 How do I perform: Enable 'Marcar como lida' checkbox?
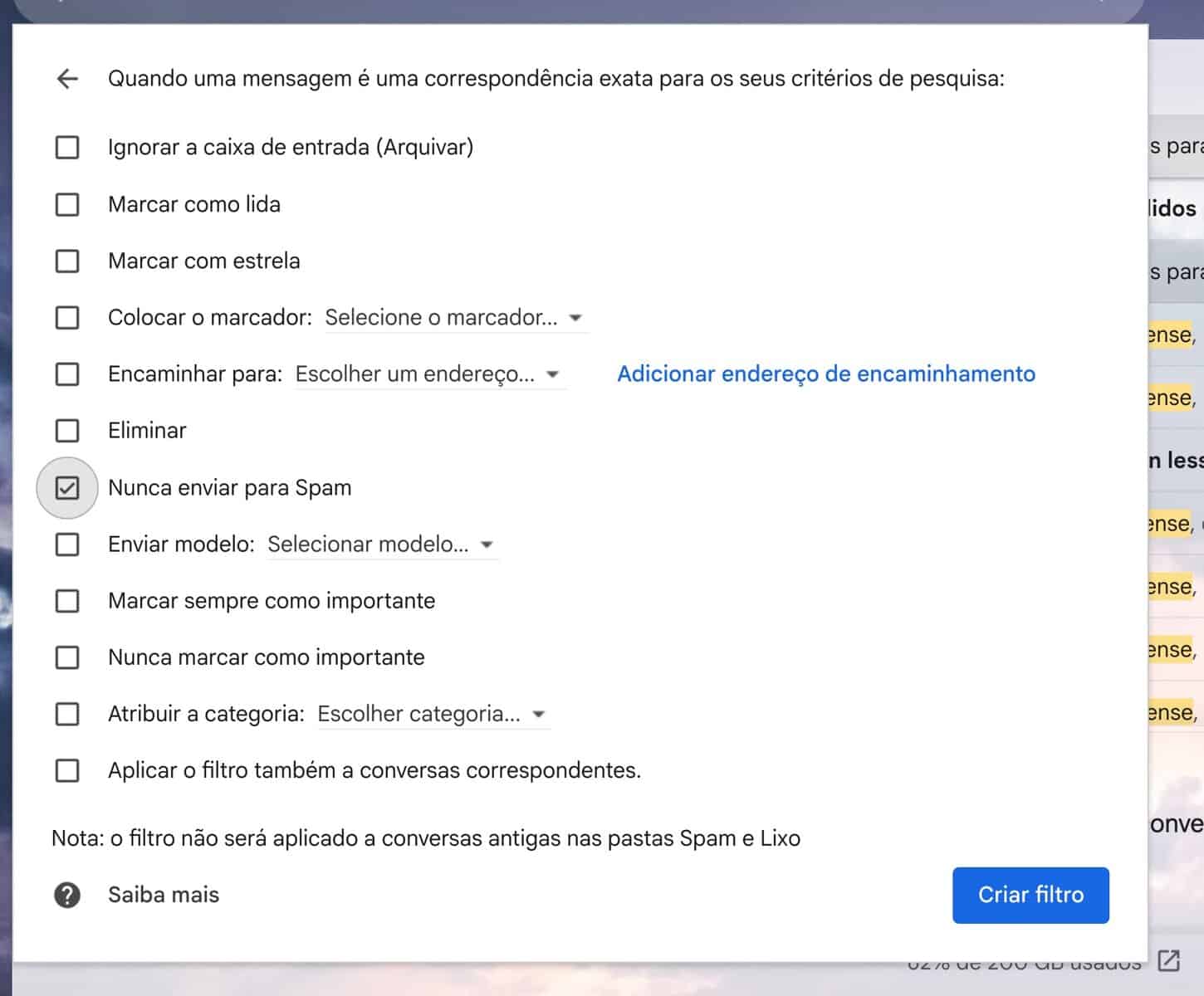click(67, 204)
